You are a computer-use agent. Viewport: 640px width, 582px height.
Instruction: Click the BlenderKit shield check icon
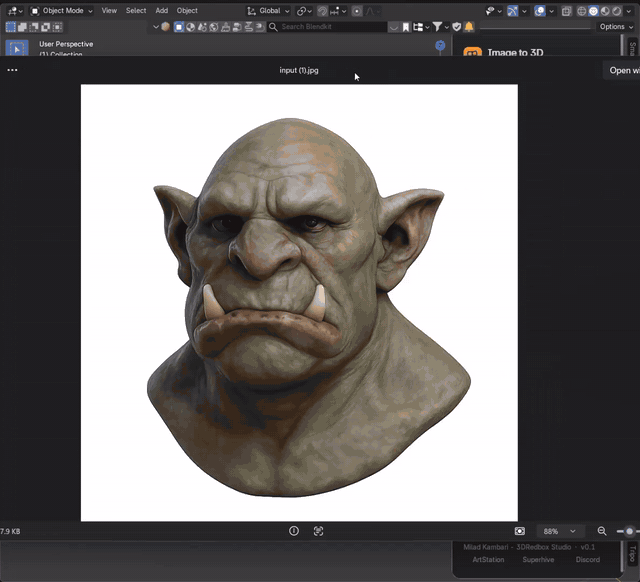pos(457,27)
